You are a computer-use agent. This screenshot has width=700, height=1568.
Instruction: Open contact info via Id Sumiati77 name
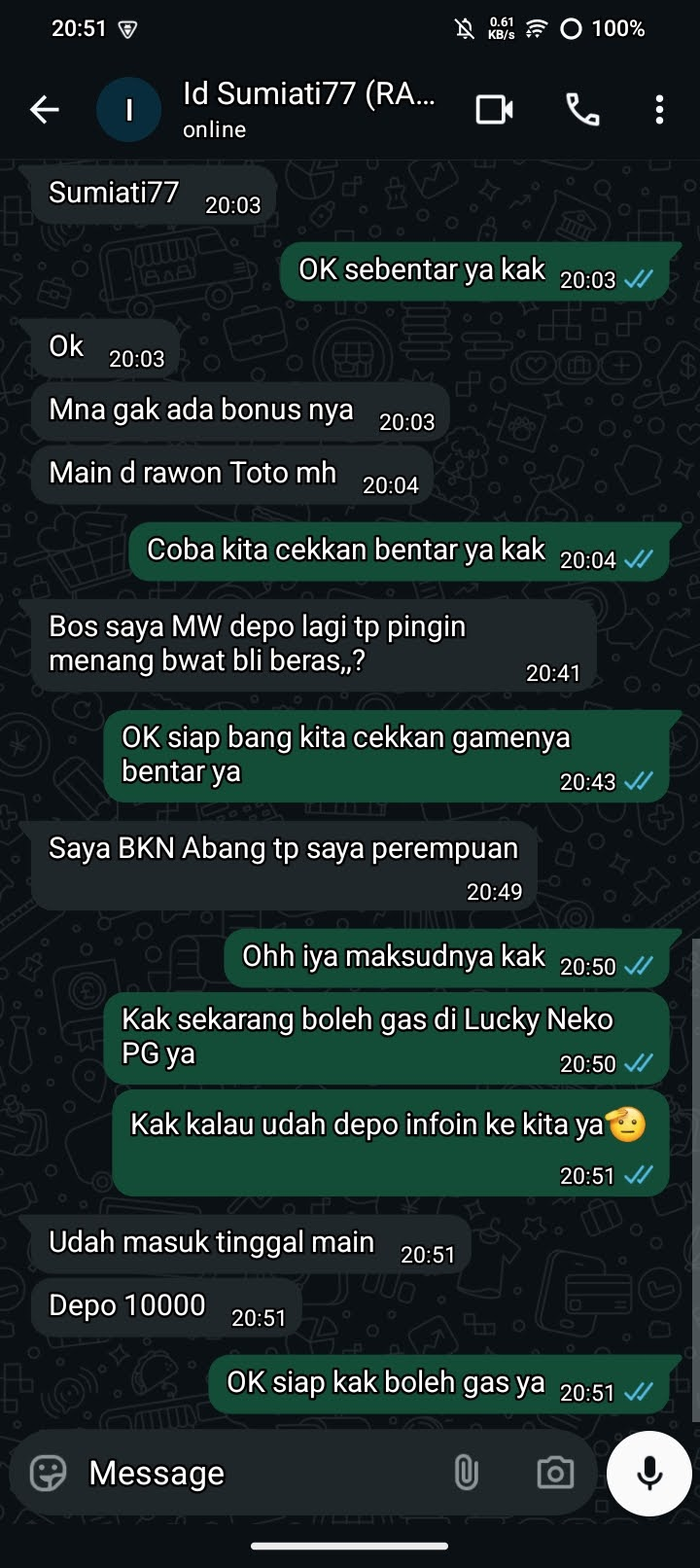[309, 93]
